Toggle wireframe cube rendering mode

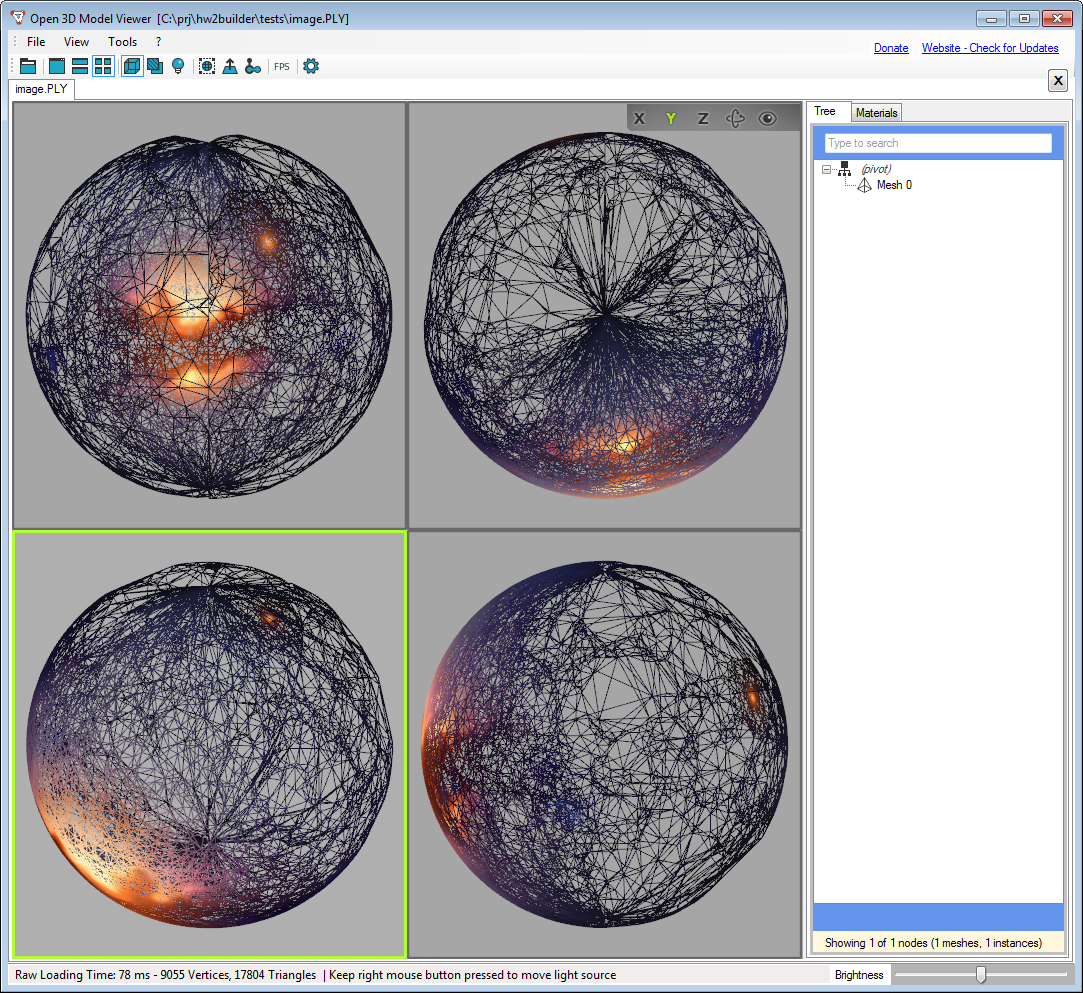pos(132,66)
